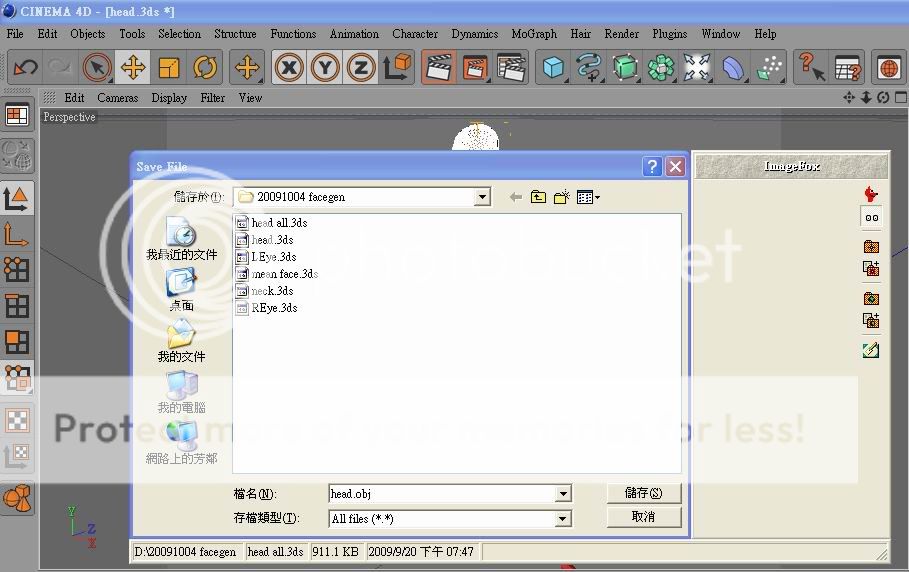909x572 pixels.
Task: Open the Cameras viewport menu
Action: click(x=117, y=97)
